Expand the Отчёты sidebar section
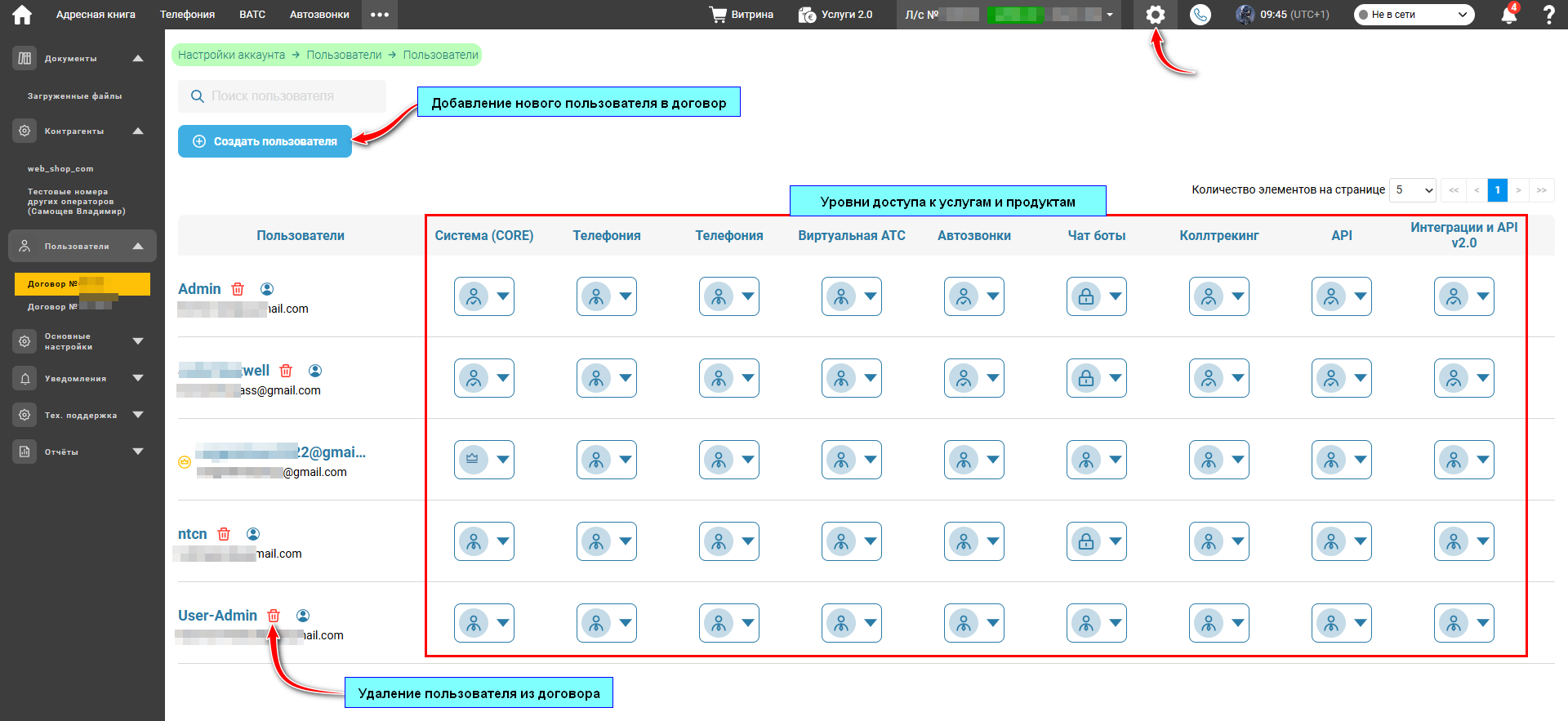 pyautogui.click(x=138, y=452)
